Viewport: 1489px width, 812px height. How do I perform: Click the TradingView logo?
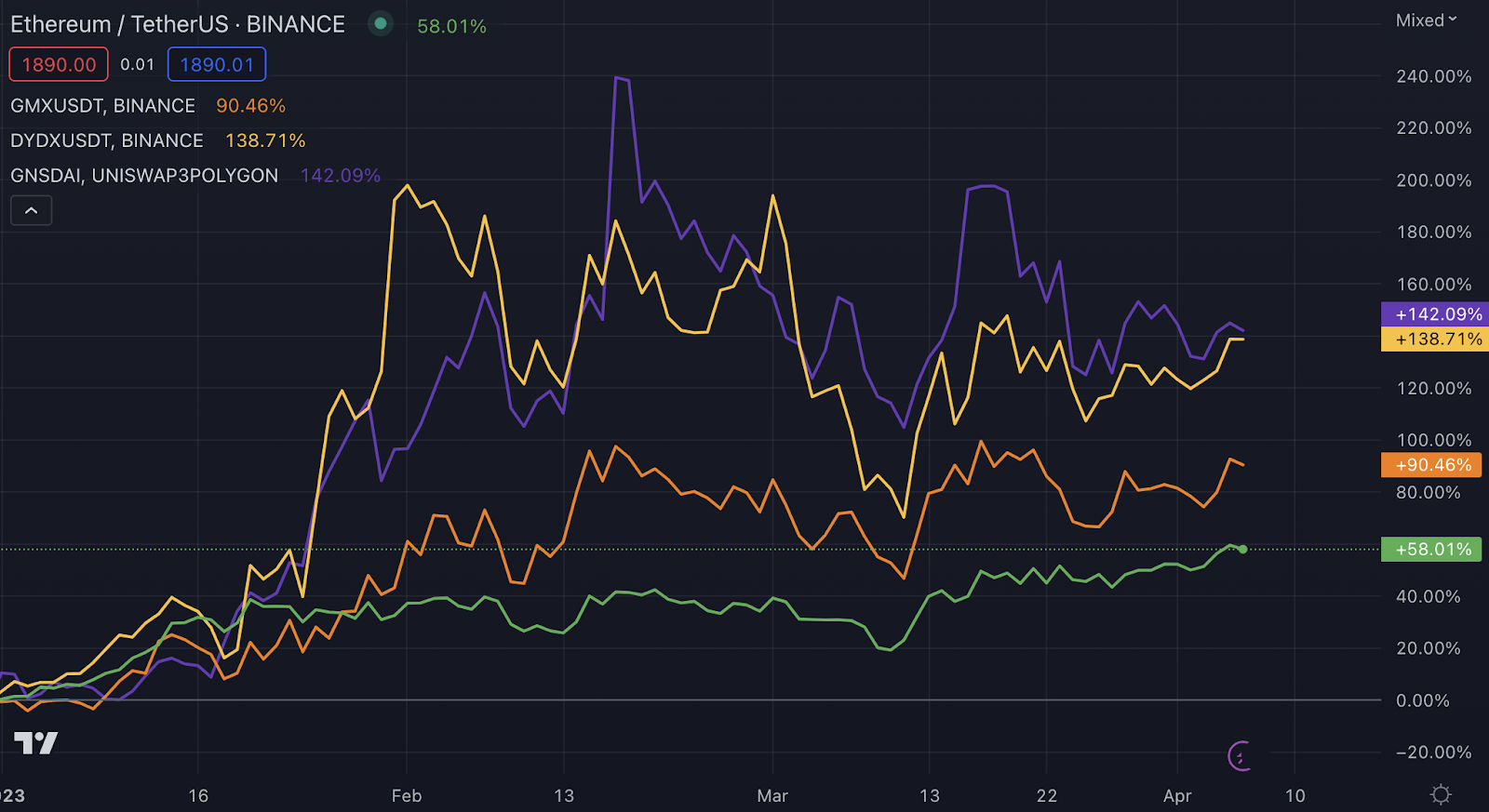(x=36, y=742)
